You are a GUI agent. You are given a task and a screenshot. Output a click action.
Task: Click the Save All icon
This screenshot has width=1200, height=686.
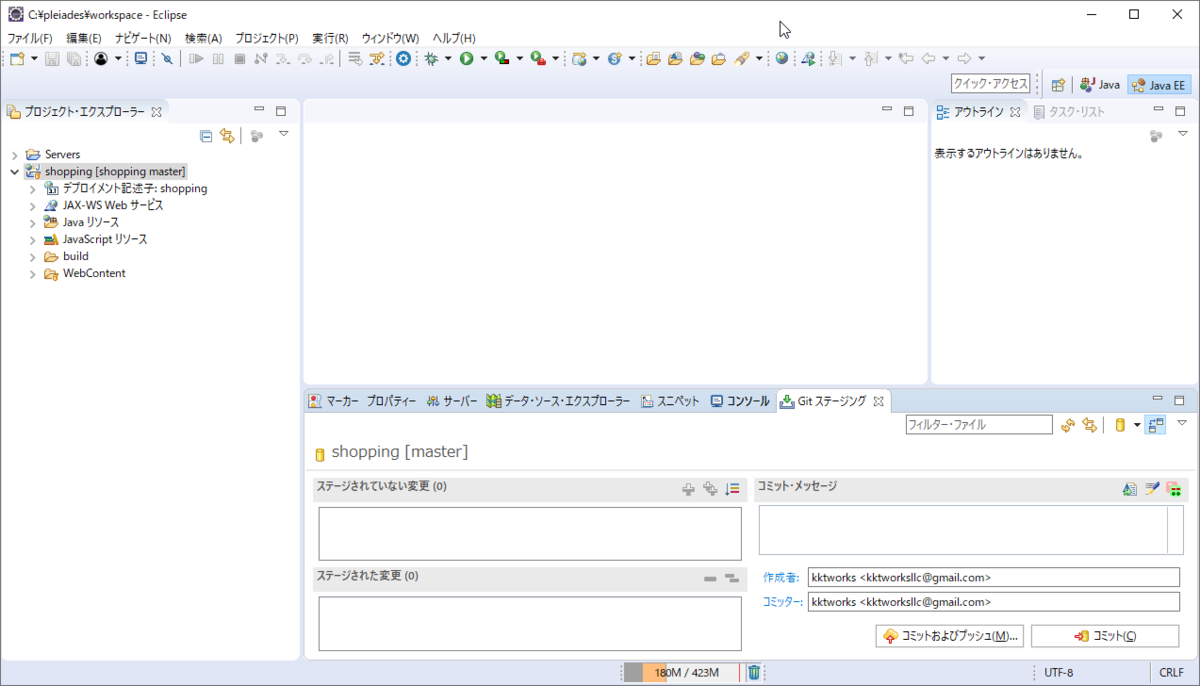pos(73,59)
